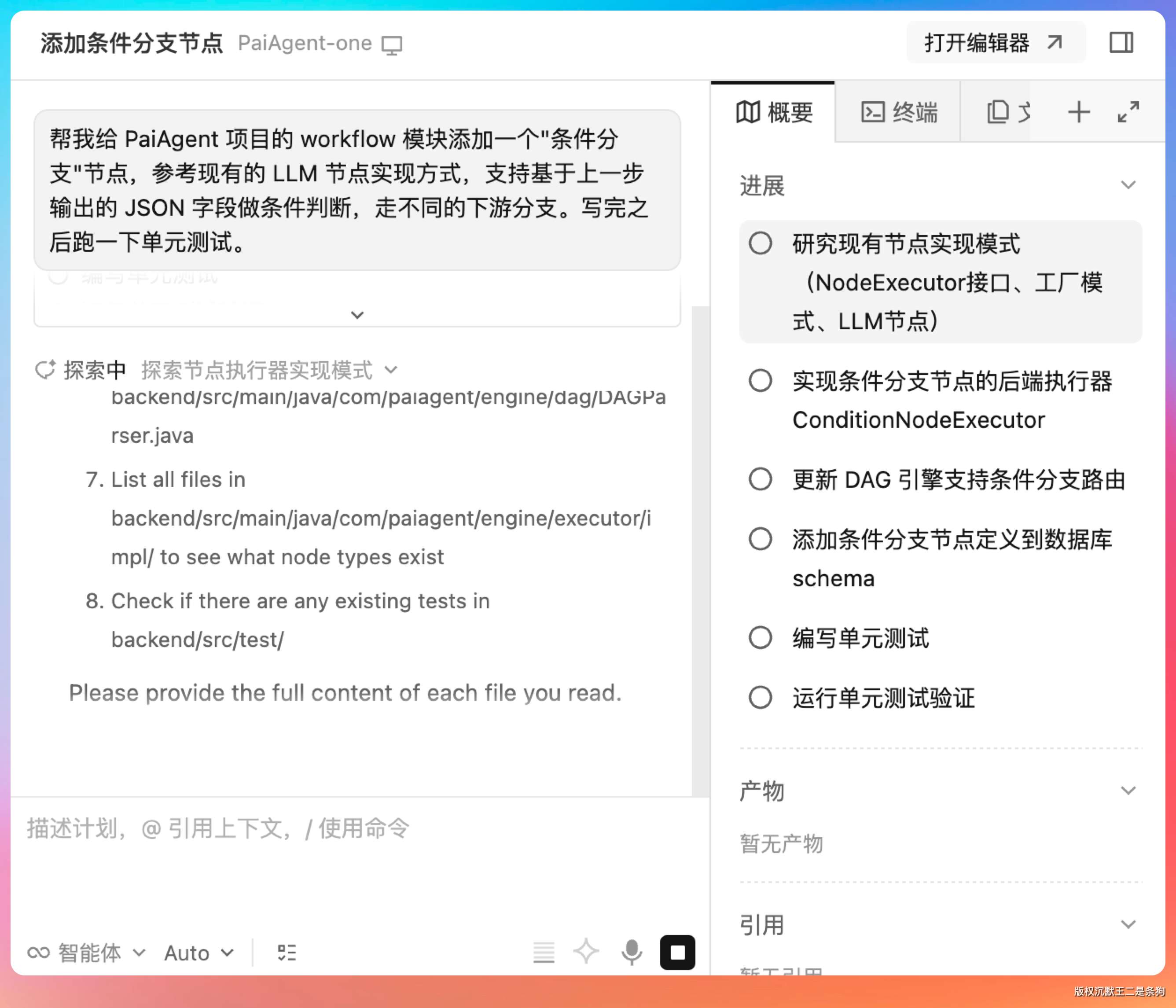Expand the side panel to fullscreen
This screenshot has width=1176, height=1008.
[x=1128, y=112]
